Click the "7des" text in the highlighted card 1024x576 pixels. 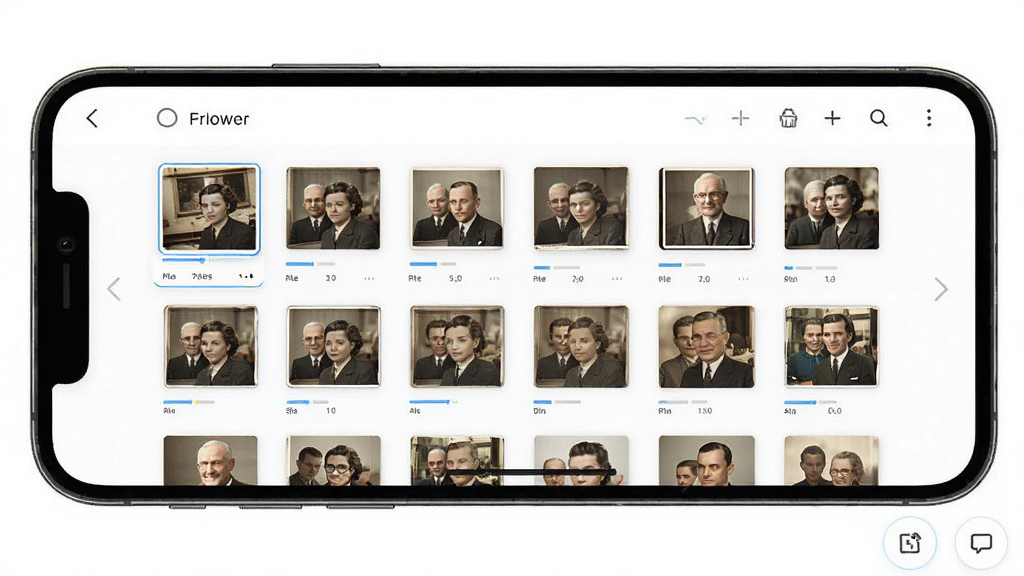point(202,276)
